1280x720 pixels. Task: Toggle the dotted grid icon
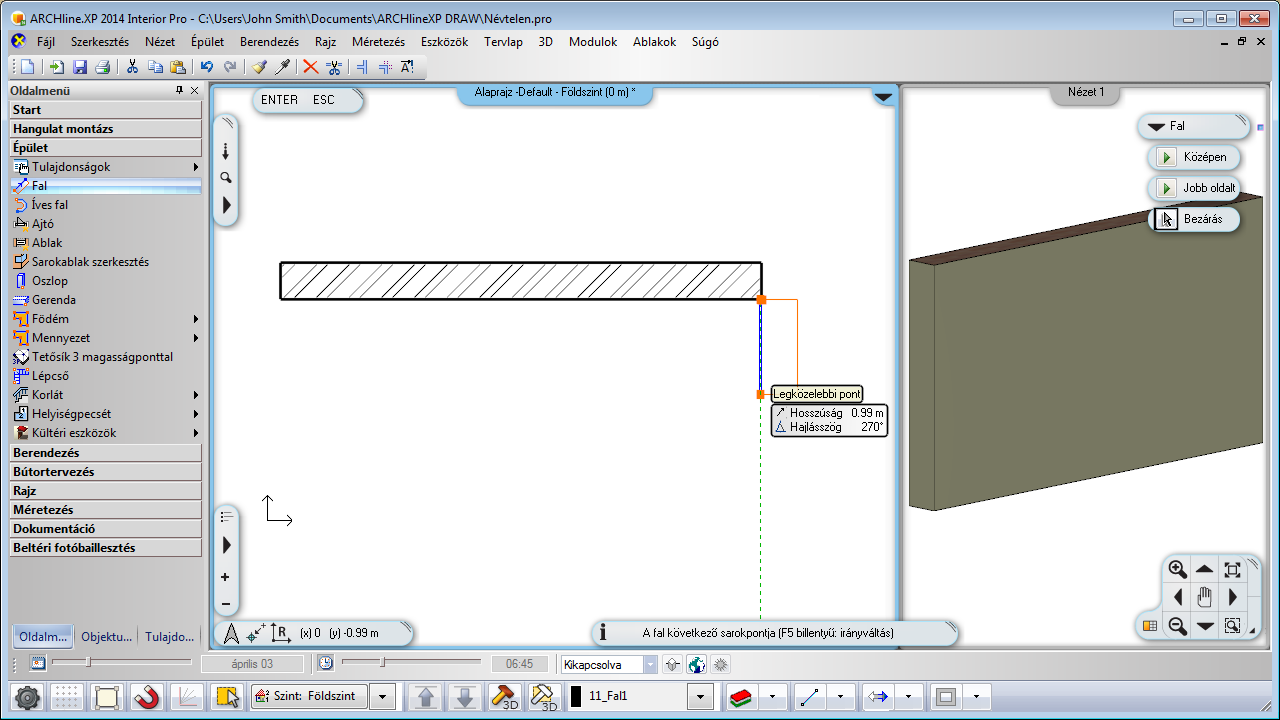[x=67, y=697]
